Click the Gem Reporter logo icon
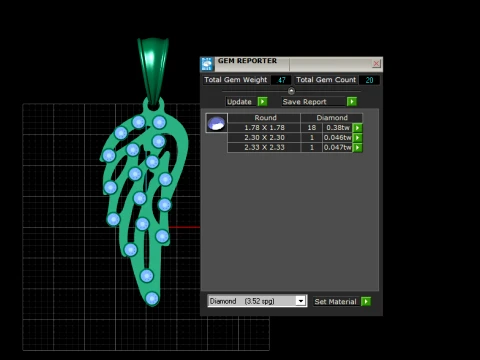The image size is (480, 360). point(207,64)
